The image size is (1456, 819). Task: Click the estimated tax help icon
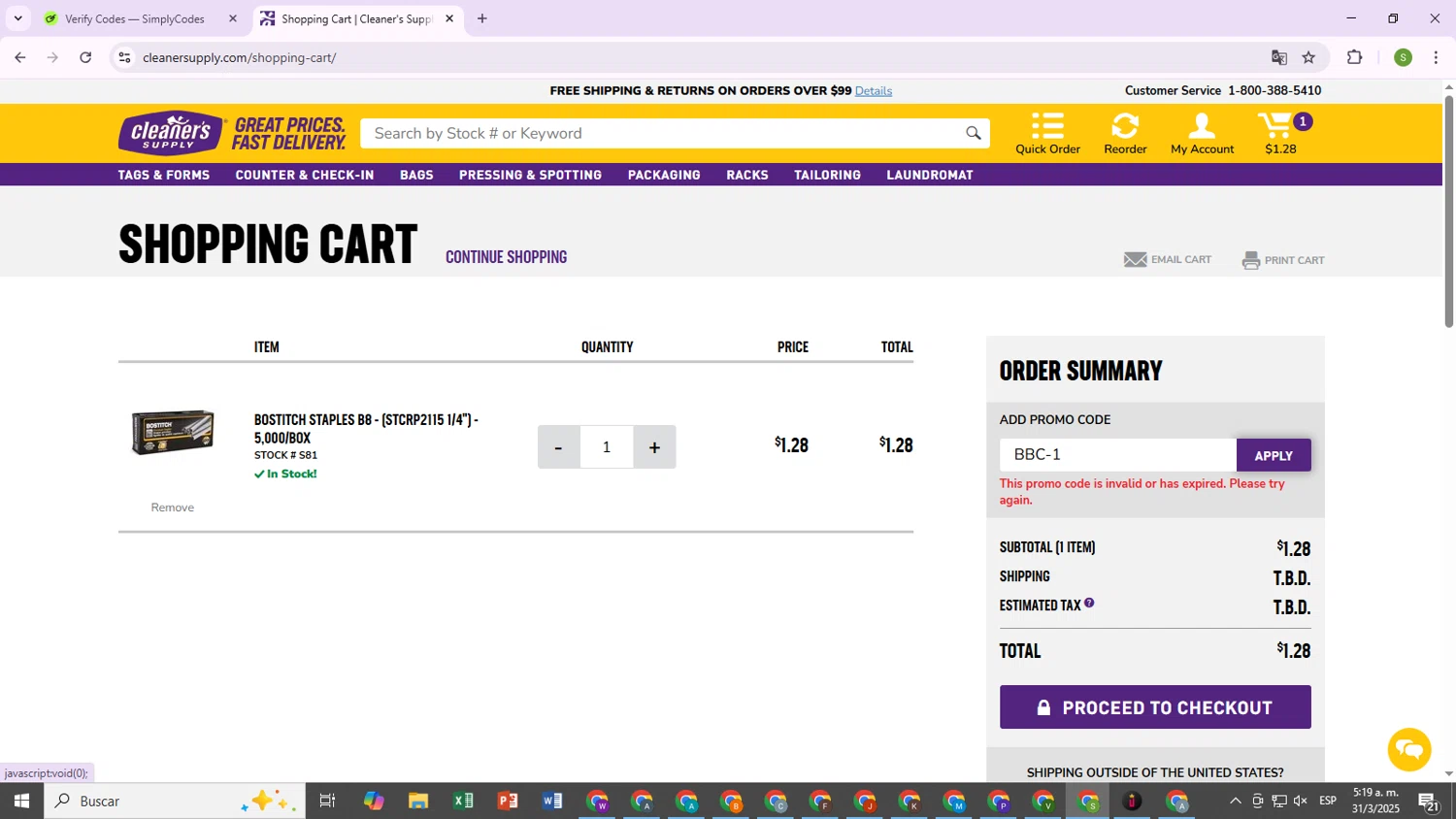point(1089,603)
